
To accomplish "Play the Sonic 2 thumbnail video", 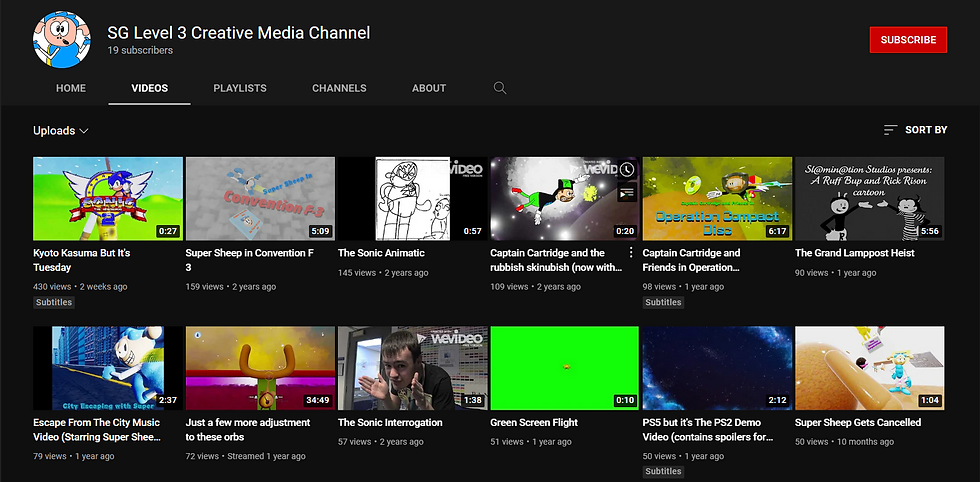I will coord(108,199).
